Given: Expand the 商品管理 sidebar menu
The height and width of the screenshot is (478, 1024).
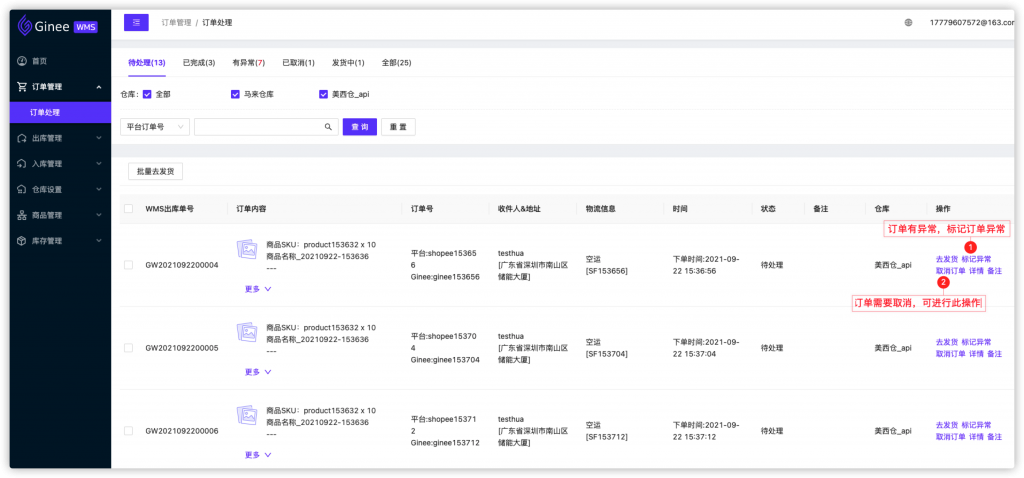Looking at the screenshot, I should click(99, 215).
